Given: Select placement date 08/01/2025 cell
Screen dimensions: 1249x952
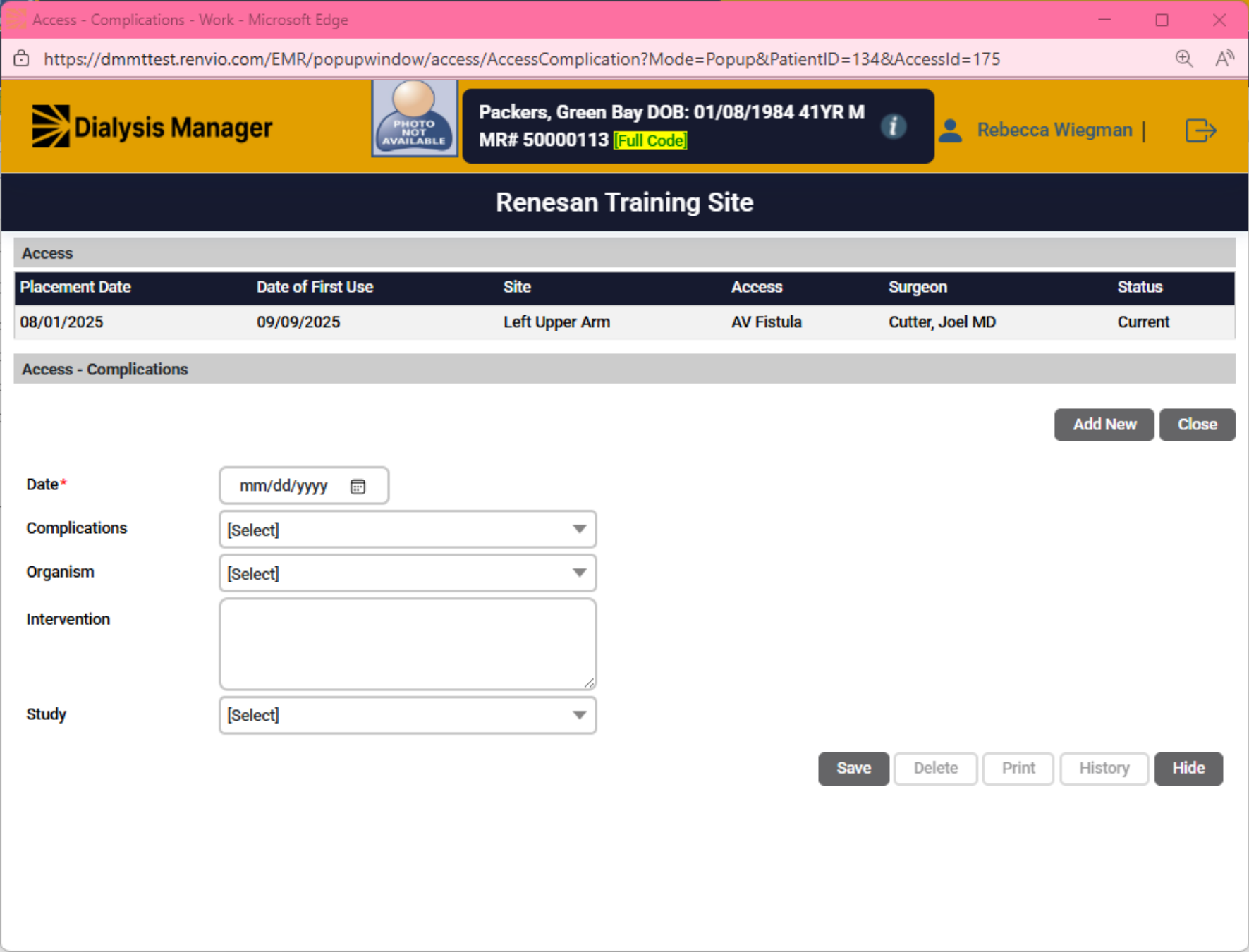Looking at the screenshot, I should coord(61,322).
